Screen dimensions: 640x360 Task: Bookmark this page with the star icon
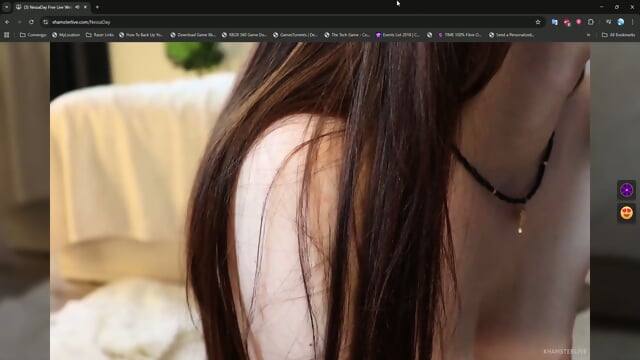(x=538, y=22)
